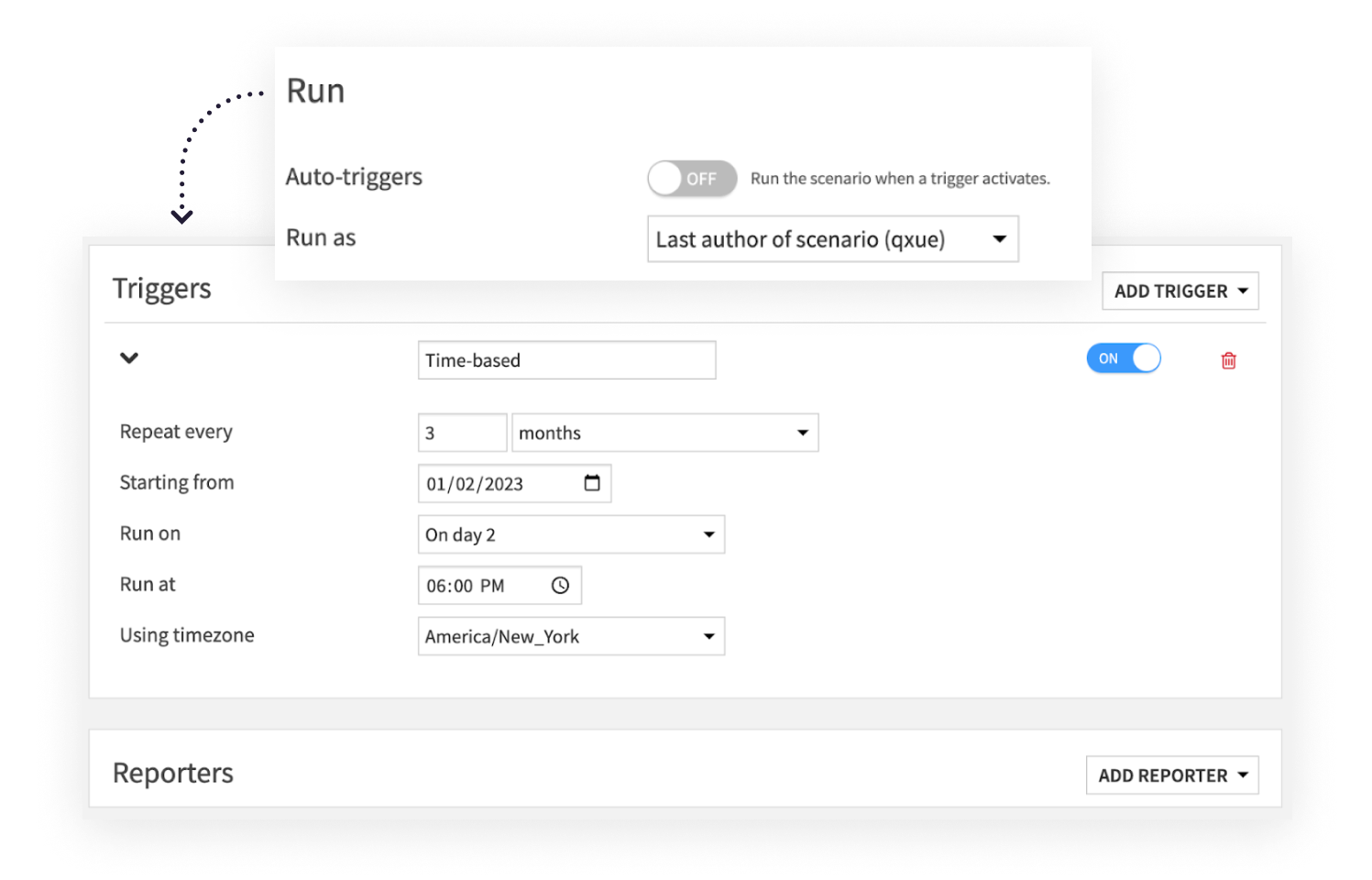The height and width of the screenshot is (880, 1372).
Task: Open the clock picker for Run at
Action: 560,586
